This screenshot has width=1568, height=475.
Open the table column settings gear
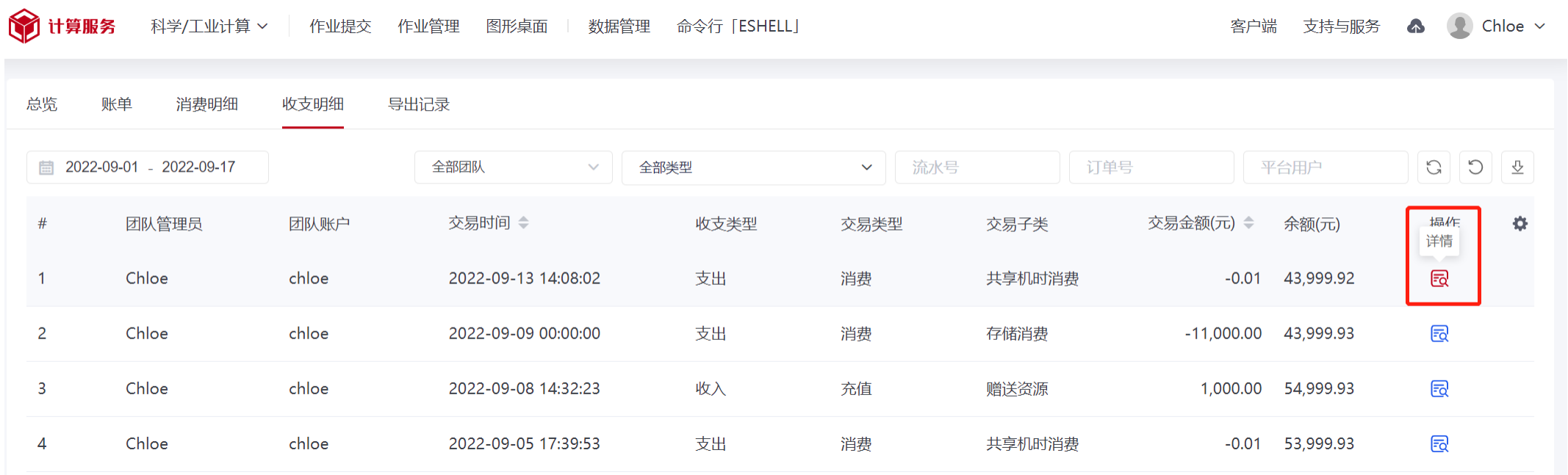coord(1520,224)
